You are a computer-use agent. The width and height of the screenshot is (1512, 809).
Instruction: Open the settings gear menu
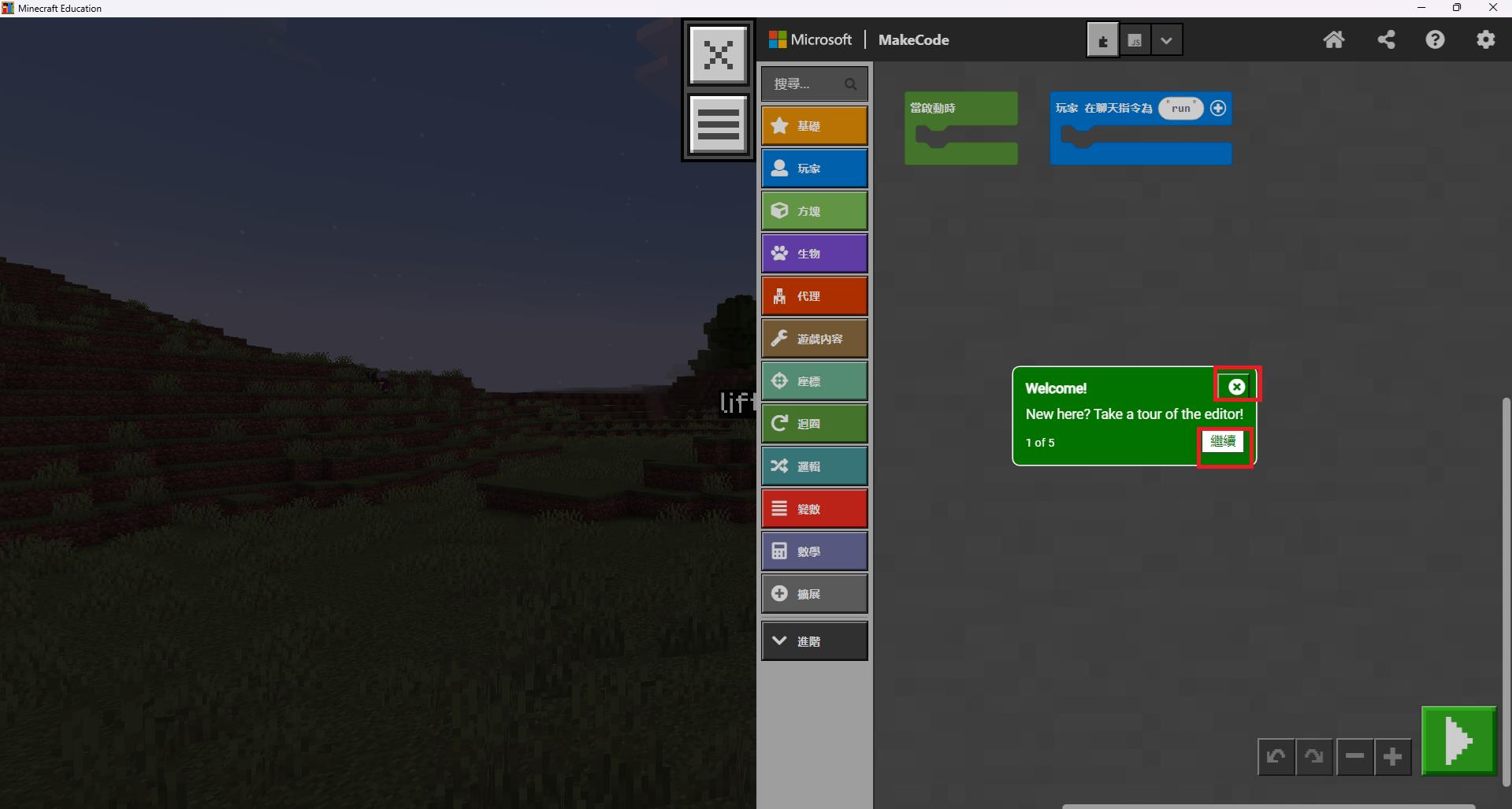[1485, 40]
